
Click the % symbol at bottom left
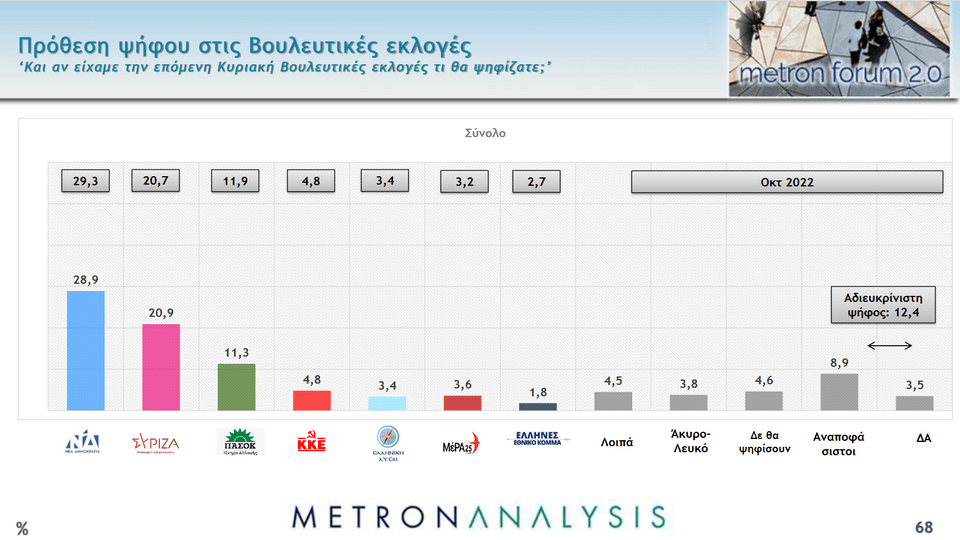pyautogui.click(x=23, y=528)
